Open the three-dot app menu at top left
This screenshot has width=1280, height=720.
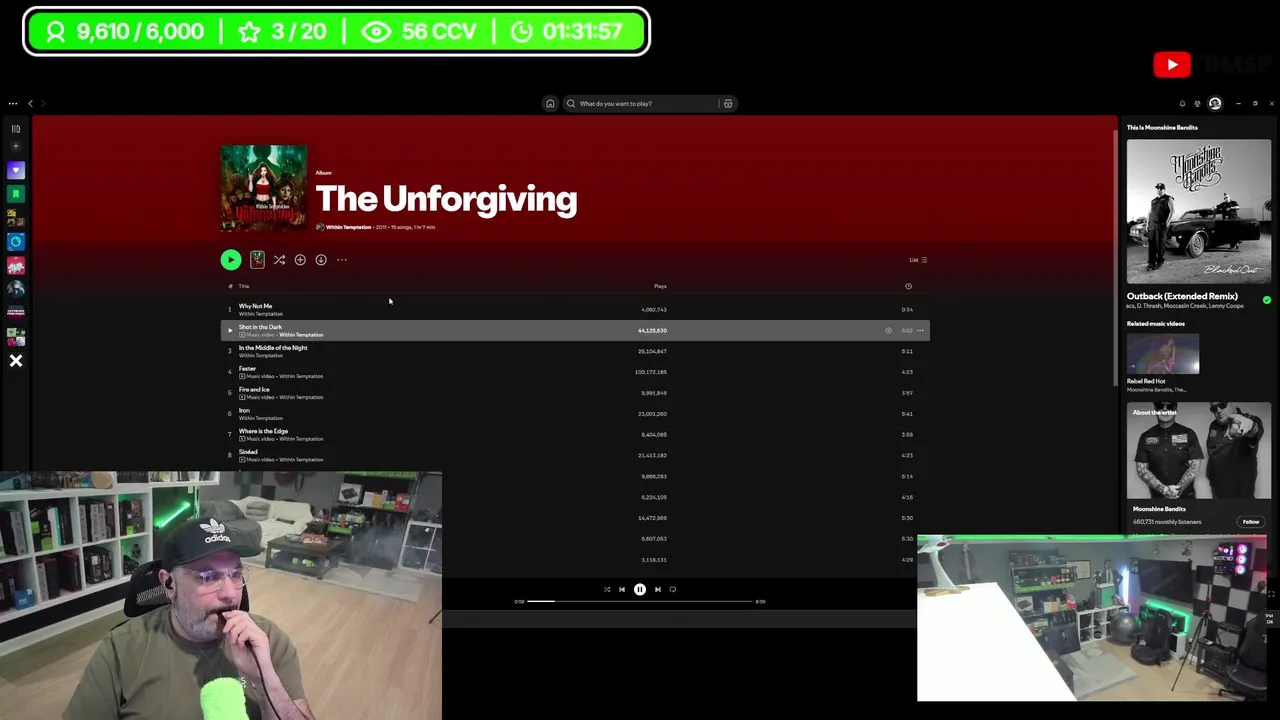13,104
